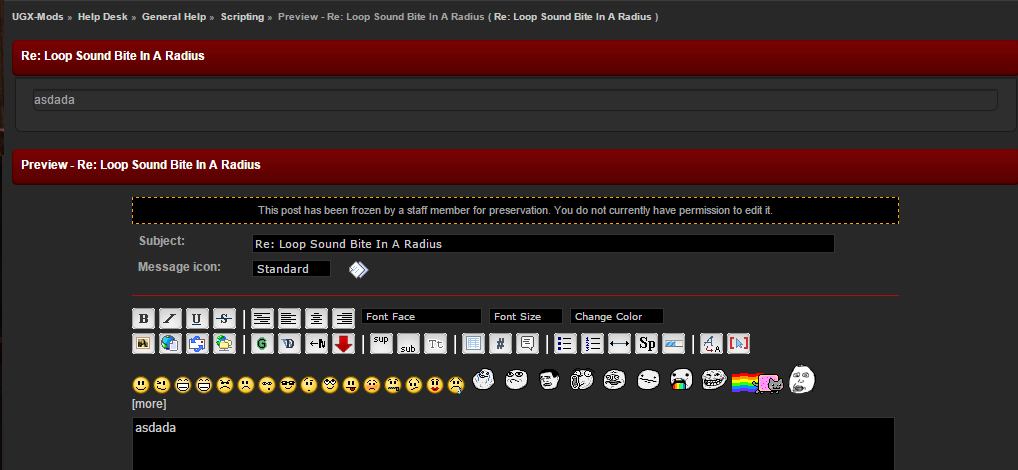Right-align the text
This screenshot has width=1018, height=470.
click(343, 318)
